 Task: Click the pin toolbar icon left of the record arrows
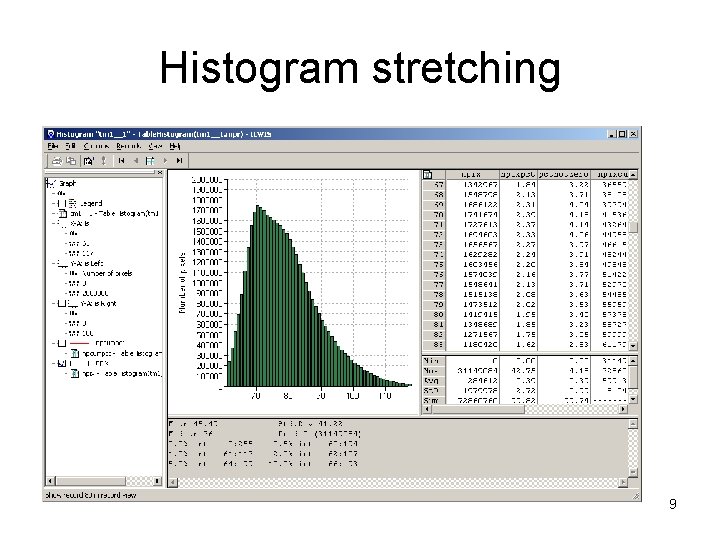click(104, 161)
